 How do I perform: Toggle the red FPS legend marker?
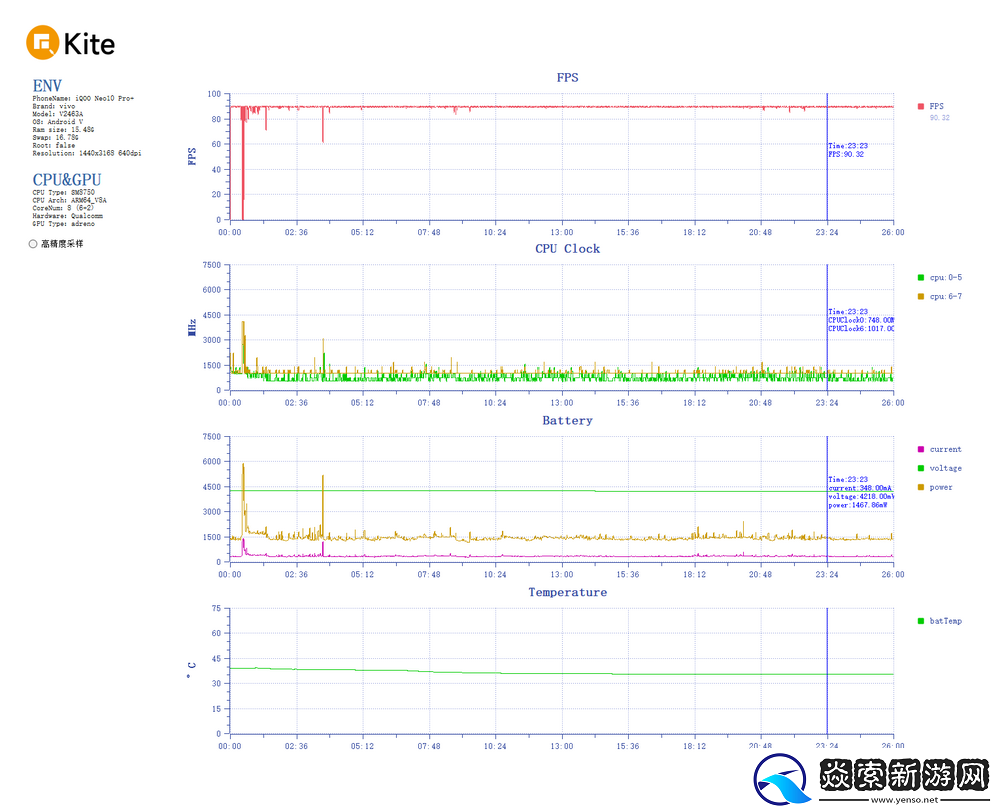(x=920, y=106)
